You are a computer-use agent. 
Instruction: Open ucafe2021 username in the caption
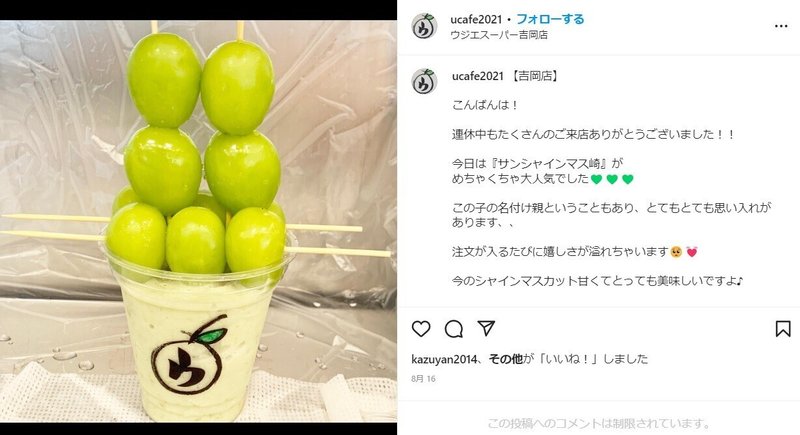[x=478, y=76]
